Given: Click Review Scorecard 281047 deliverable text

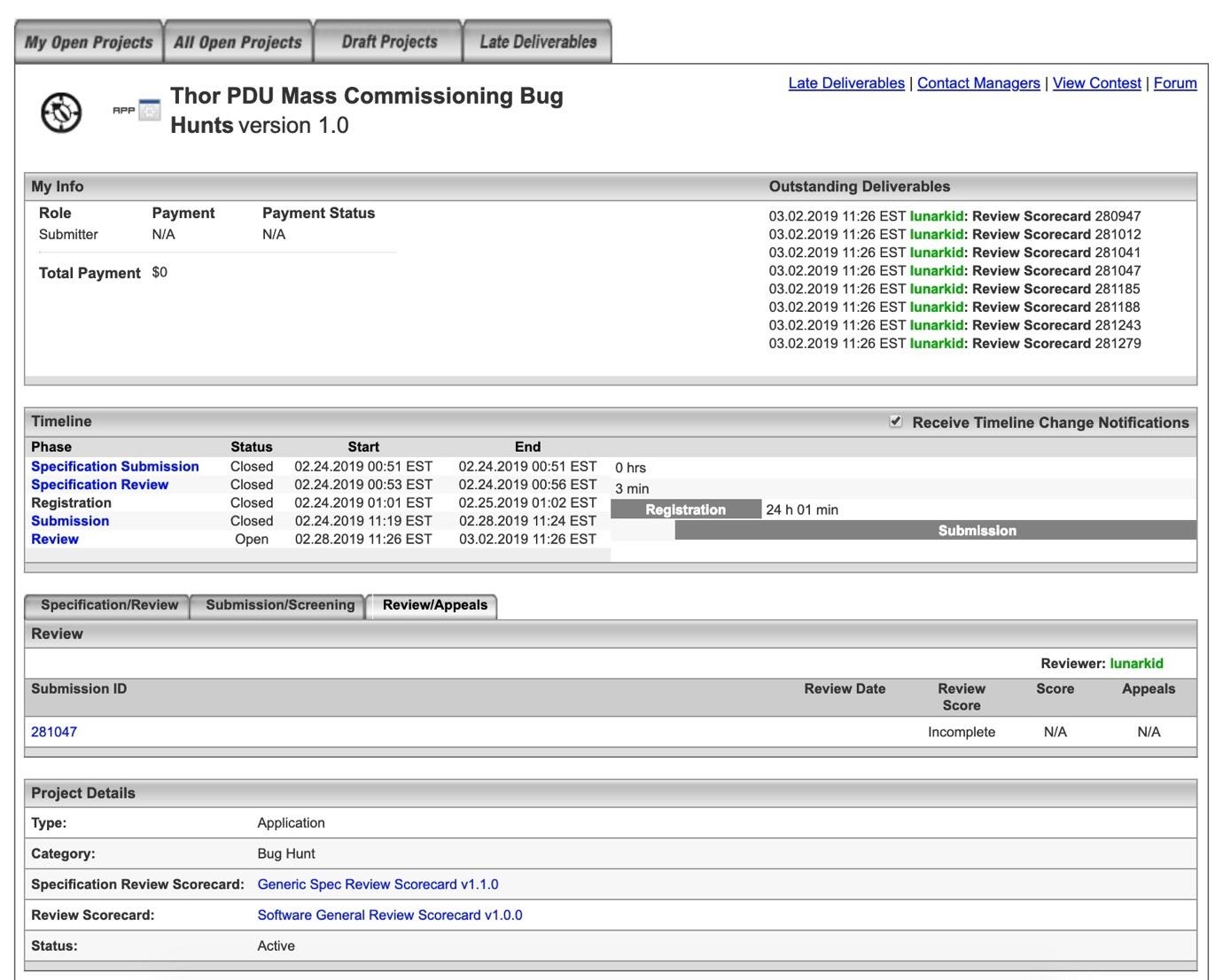Looking at the screenshot, I should coord(1056,270).
